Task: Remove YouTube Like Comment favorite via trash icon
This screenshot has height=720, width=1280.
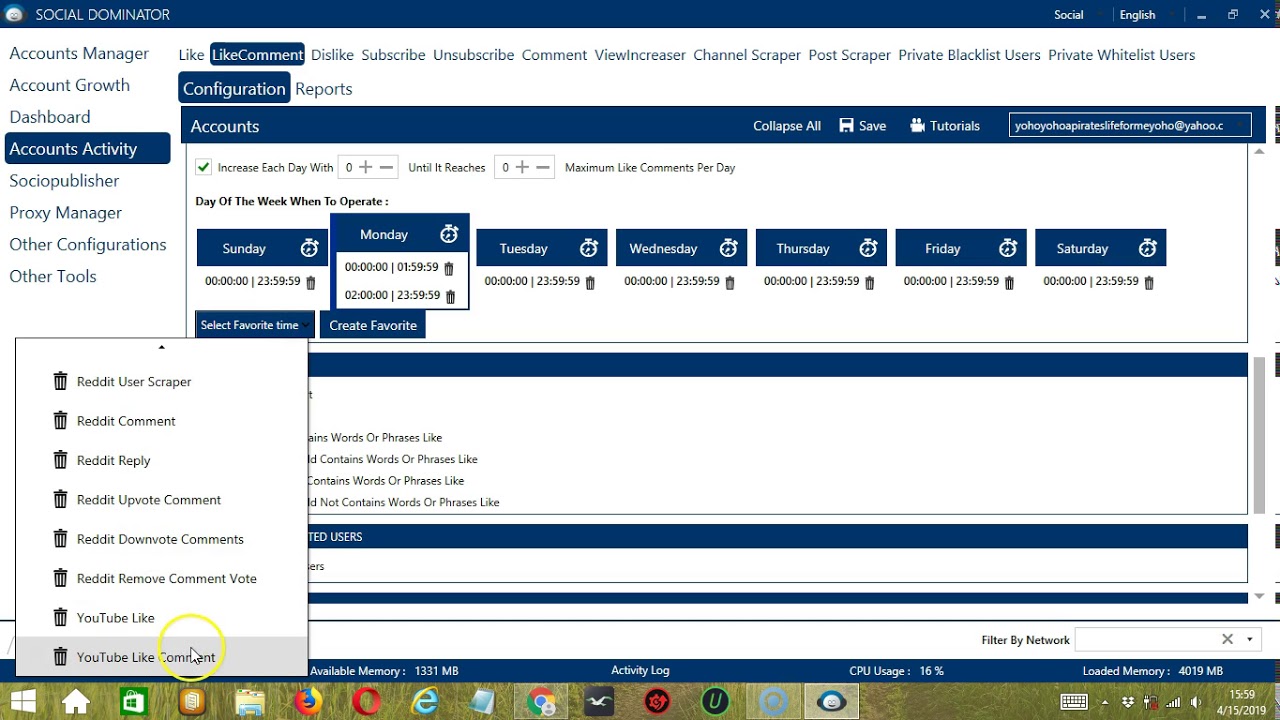Action: 60,657
